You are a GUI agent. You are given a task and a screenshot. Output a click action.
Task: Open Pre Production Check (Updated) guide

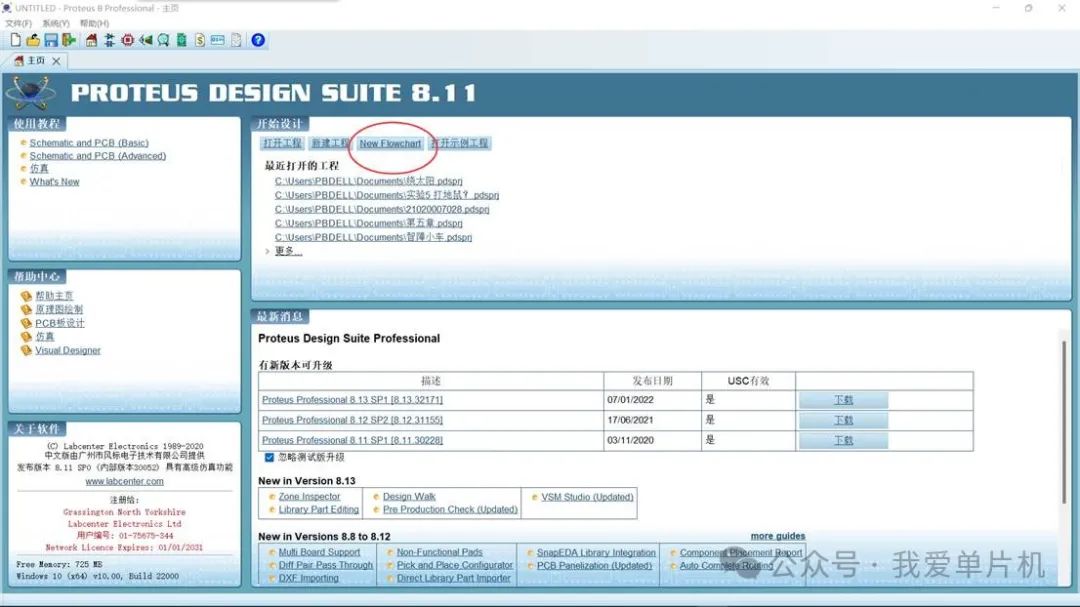(450, 510)
